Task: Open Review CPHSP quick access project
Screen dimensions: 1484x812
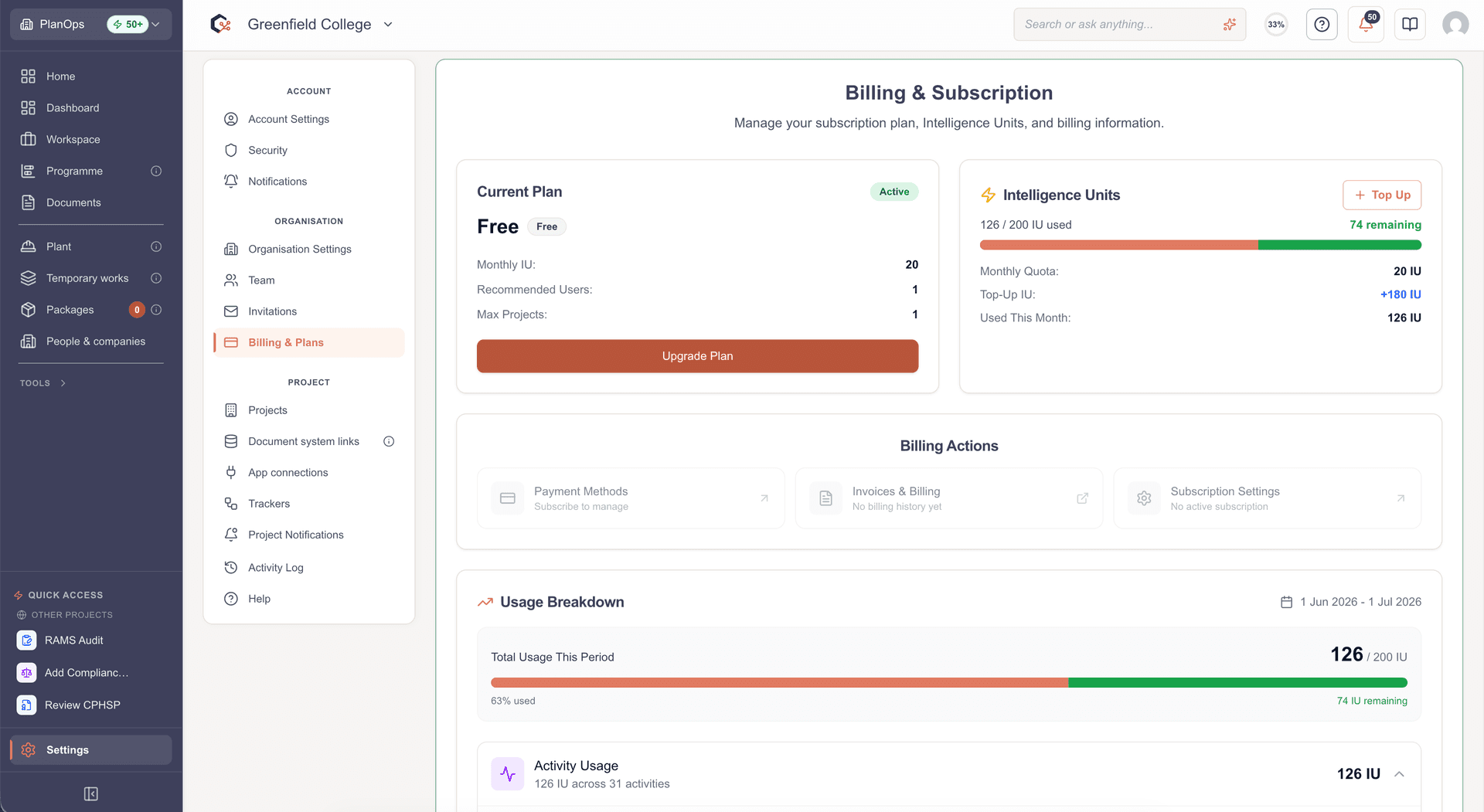Action: (x=91, y=705)
